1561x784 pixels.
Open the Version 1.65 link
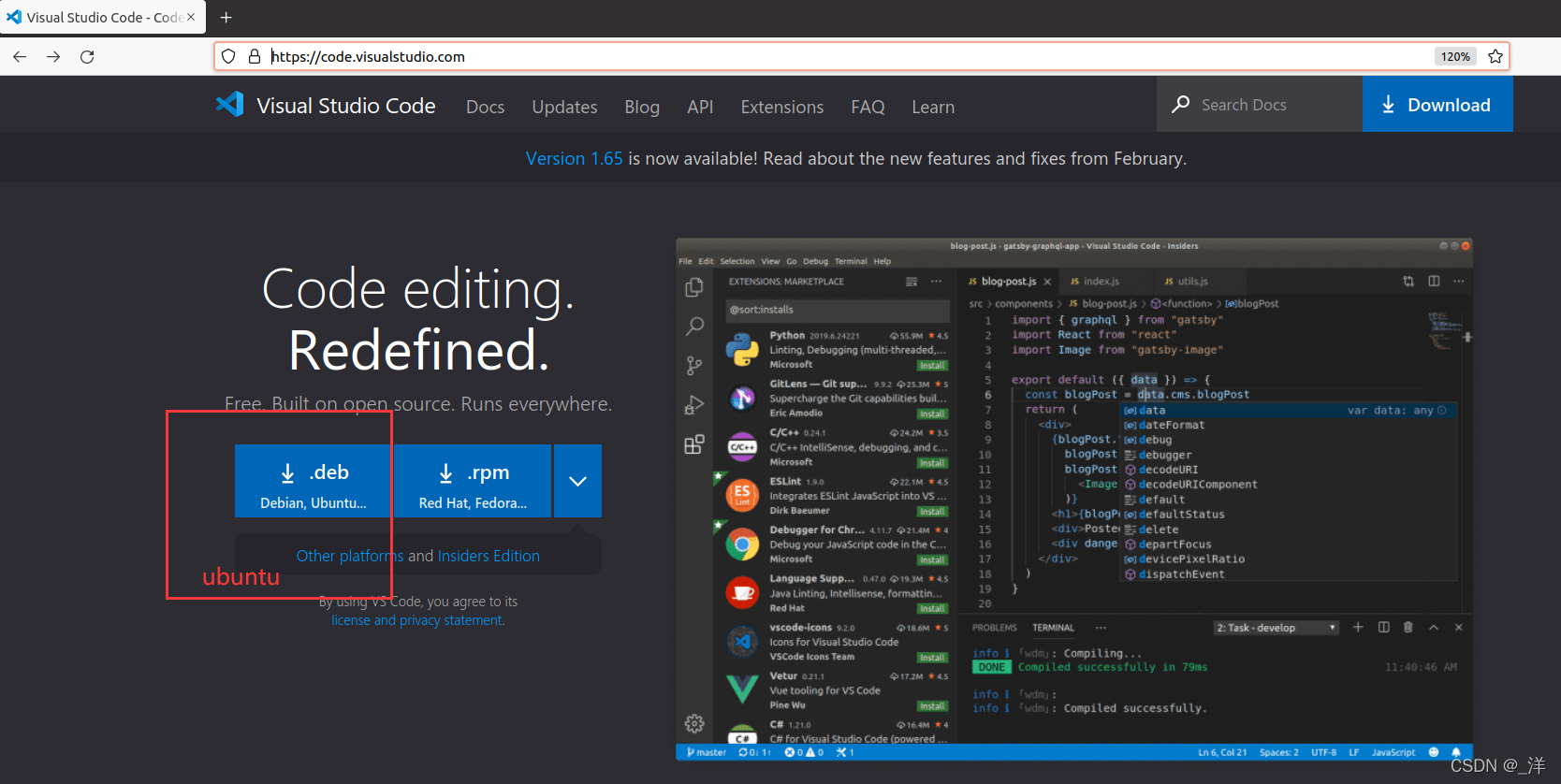click(574, 158)
